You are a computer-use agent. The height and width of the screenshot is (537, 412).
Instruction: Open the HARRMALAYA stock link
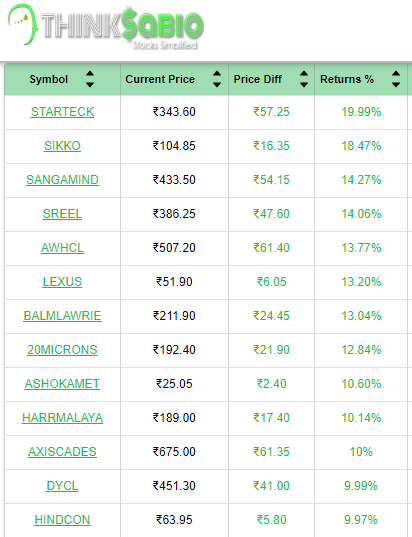point(62,418)
